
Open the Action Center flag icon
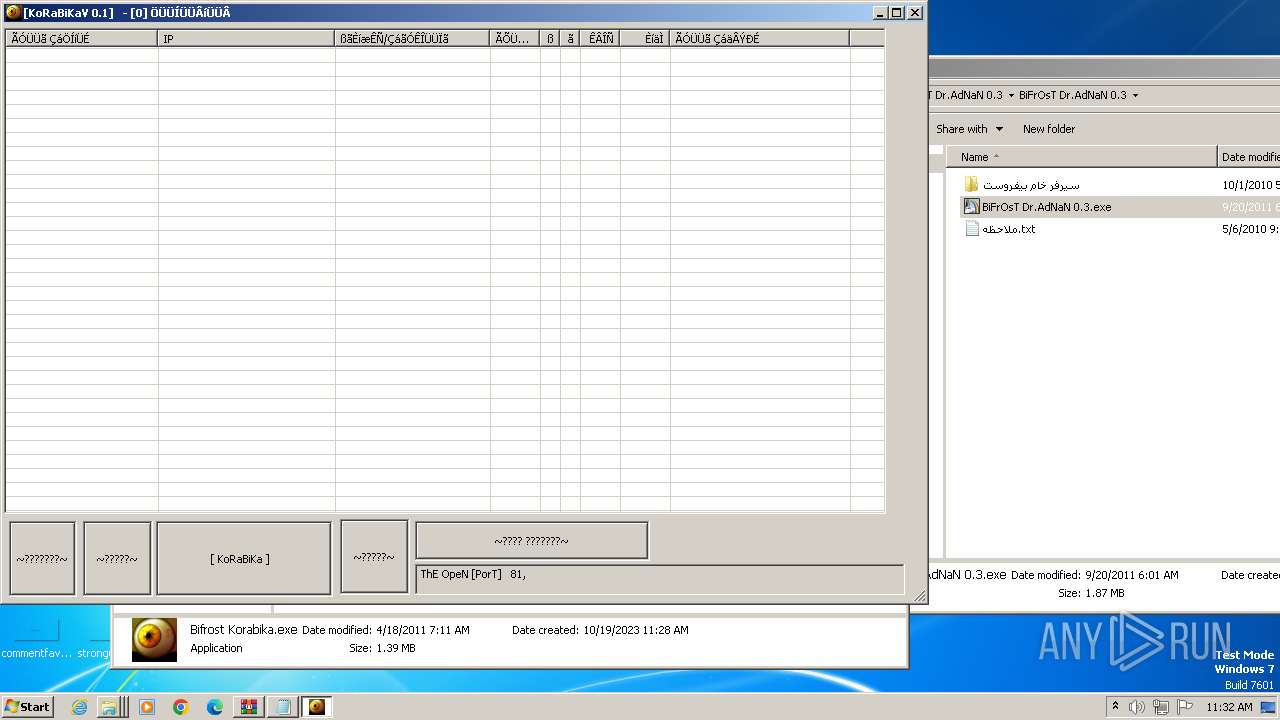(x=1185, y=707)
